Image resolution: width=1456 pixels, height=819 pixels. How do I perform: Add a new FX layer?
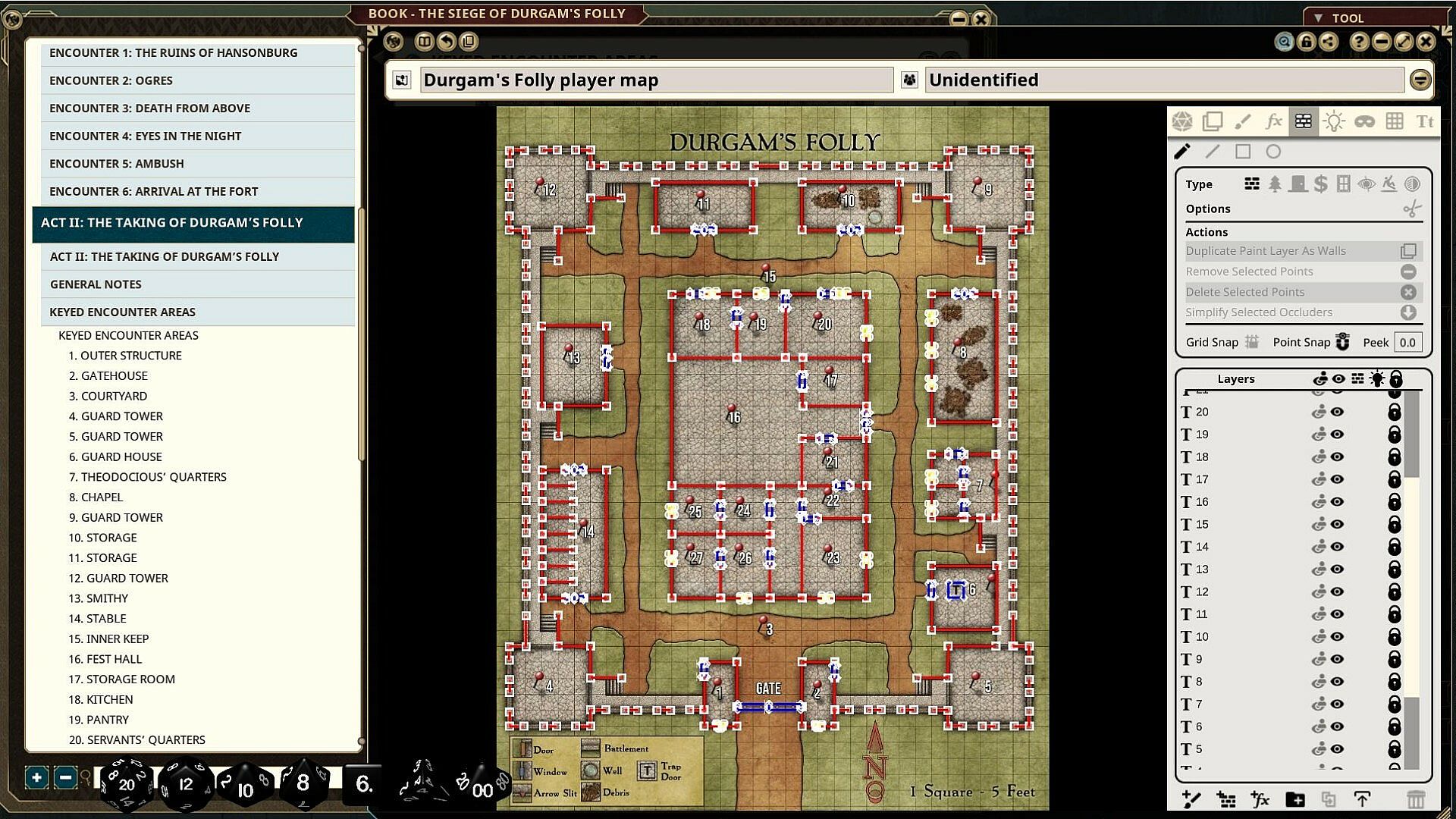tap(1260, 799)
